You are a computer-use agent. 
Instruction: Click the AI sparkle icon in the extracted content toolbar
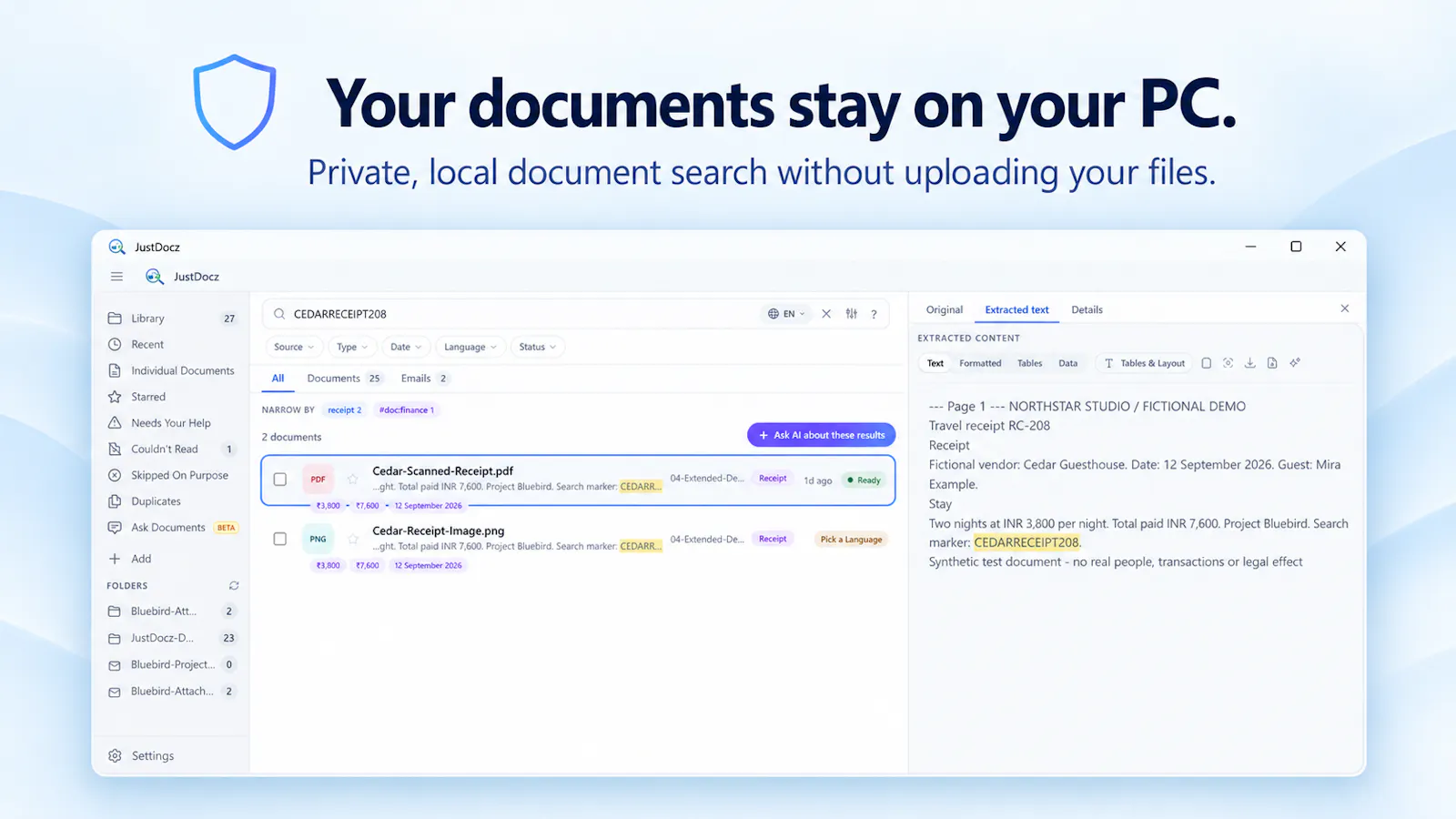[x=1295, y=363]
